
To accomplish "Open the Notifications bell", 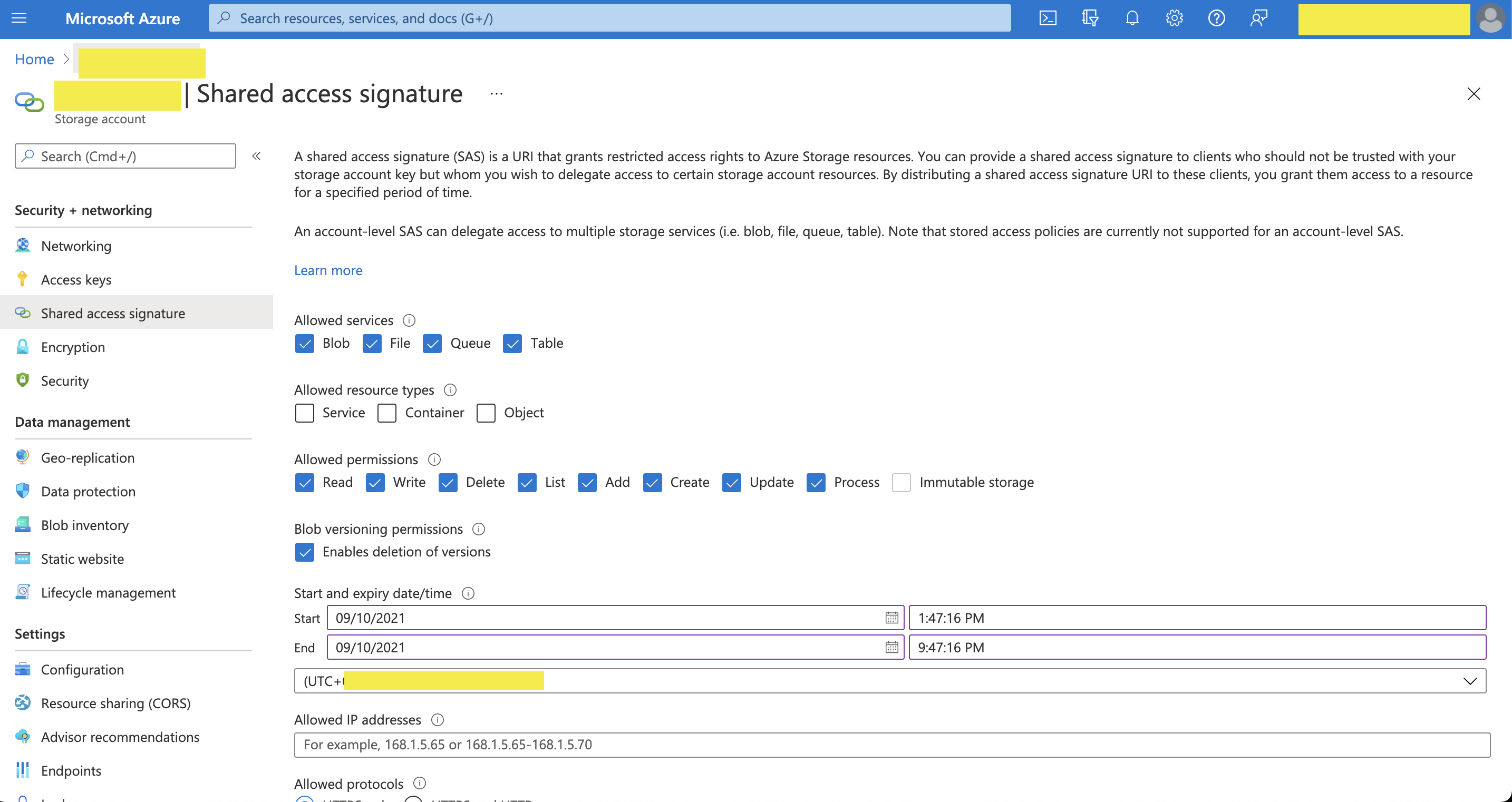I will [x=1132, y=18].
